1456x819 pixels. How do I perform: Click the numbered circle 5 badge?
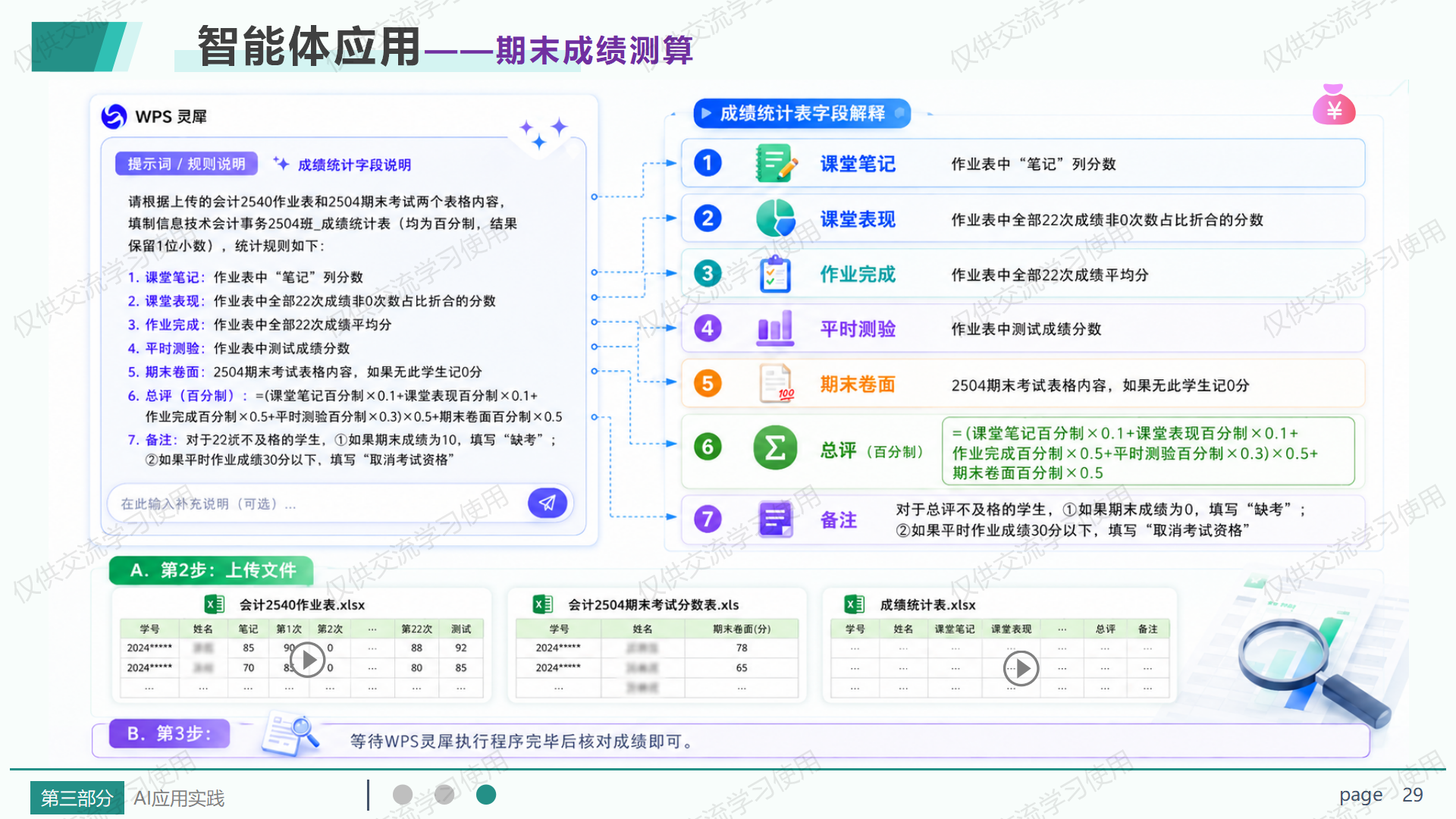[x=708, y=384]
